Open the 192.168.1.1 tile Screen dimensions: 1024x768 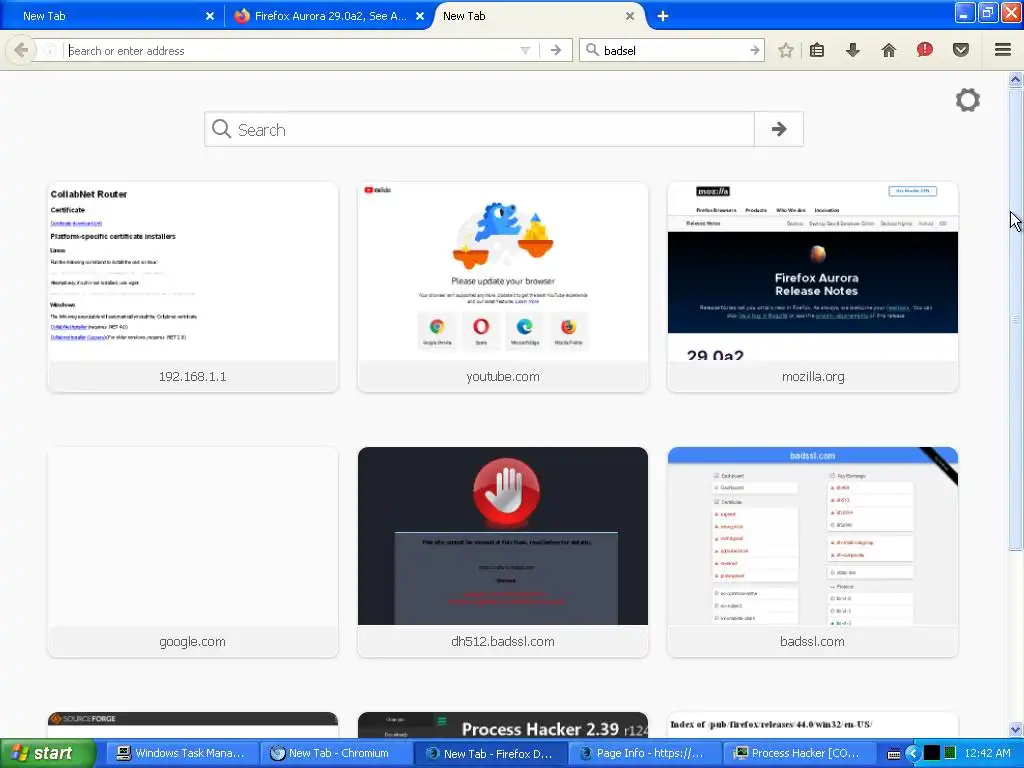pyautogui.click(x=193, y=287)
